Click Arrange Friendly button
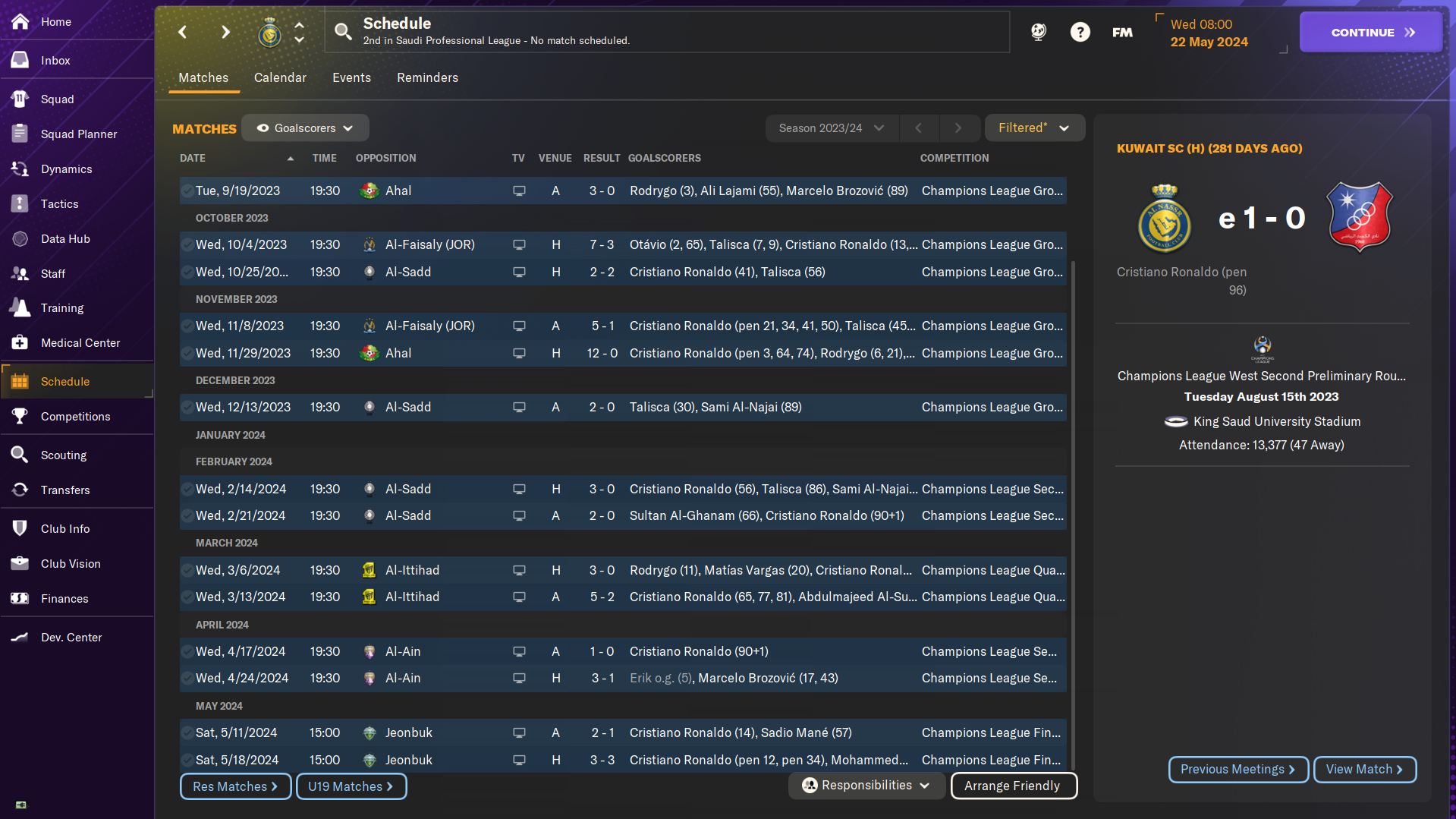 click(1013, 786)
